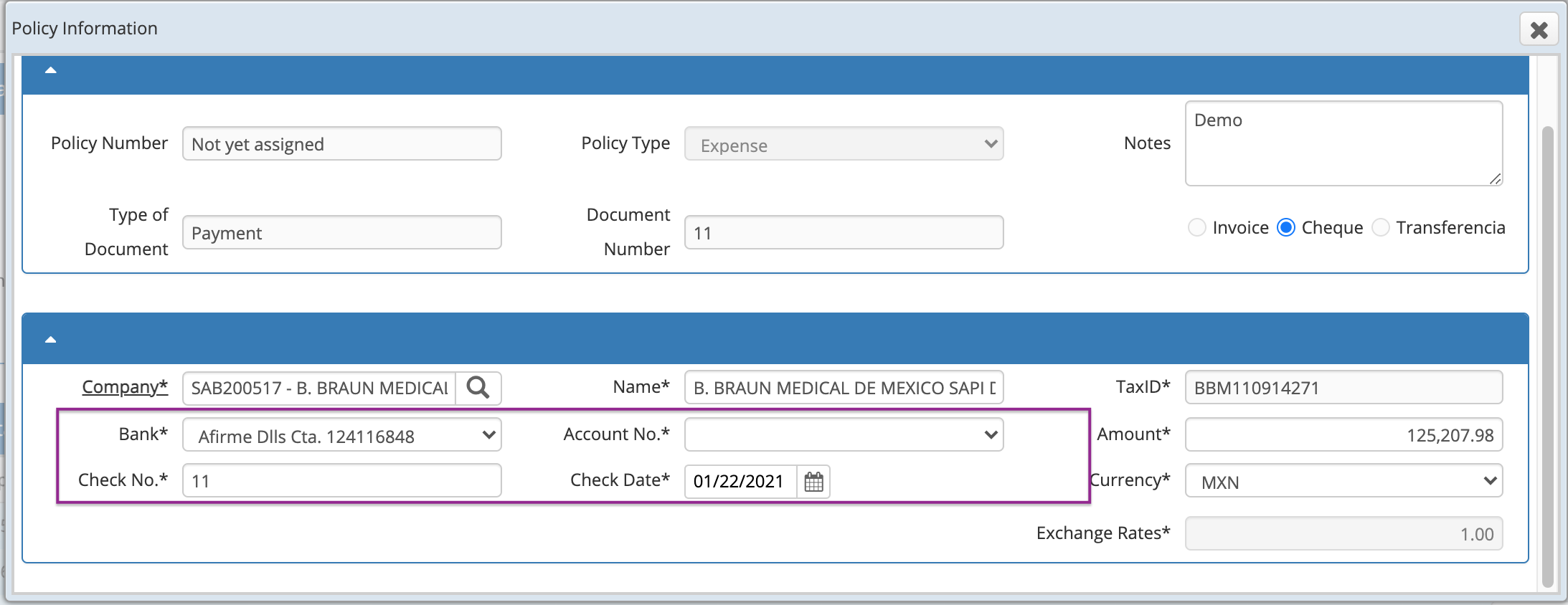Click the dialog's vertical scrollbar
Screen dimensions: 1568x605
pos(1548,356)
